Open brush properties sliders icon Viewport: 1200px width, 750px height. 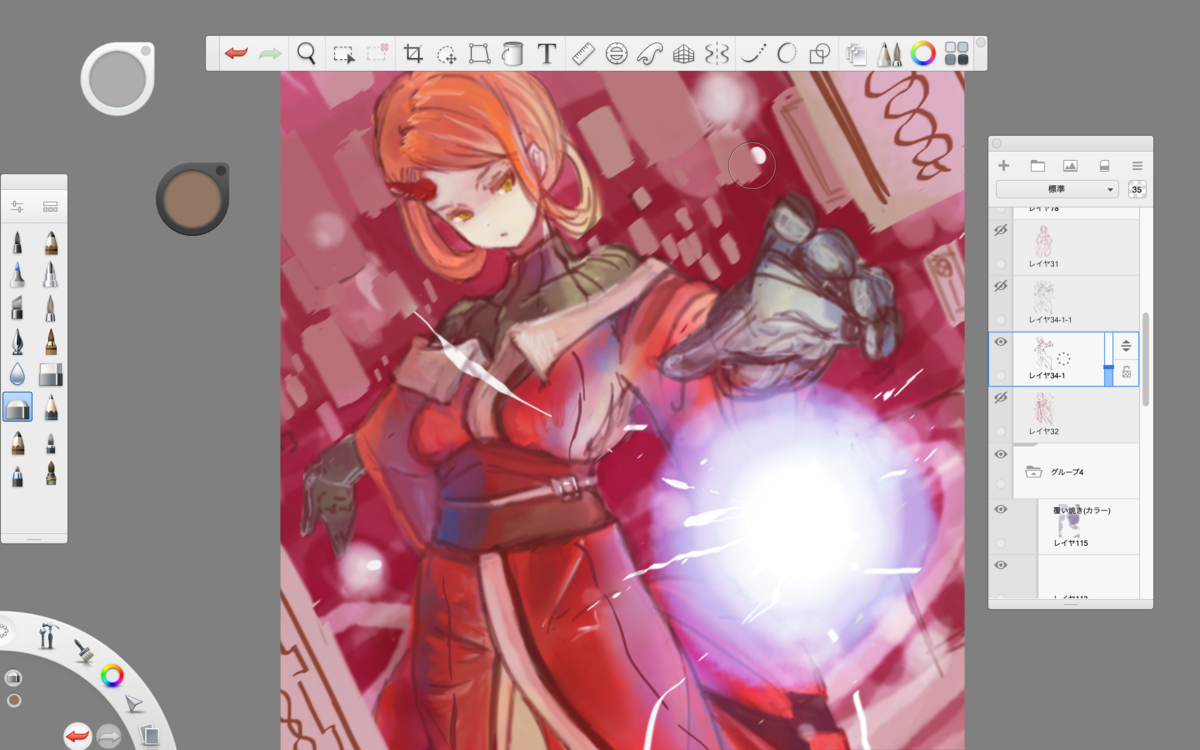coord(17,206)
